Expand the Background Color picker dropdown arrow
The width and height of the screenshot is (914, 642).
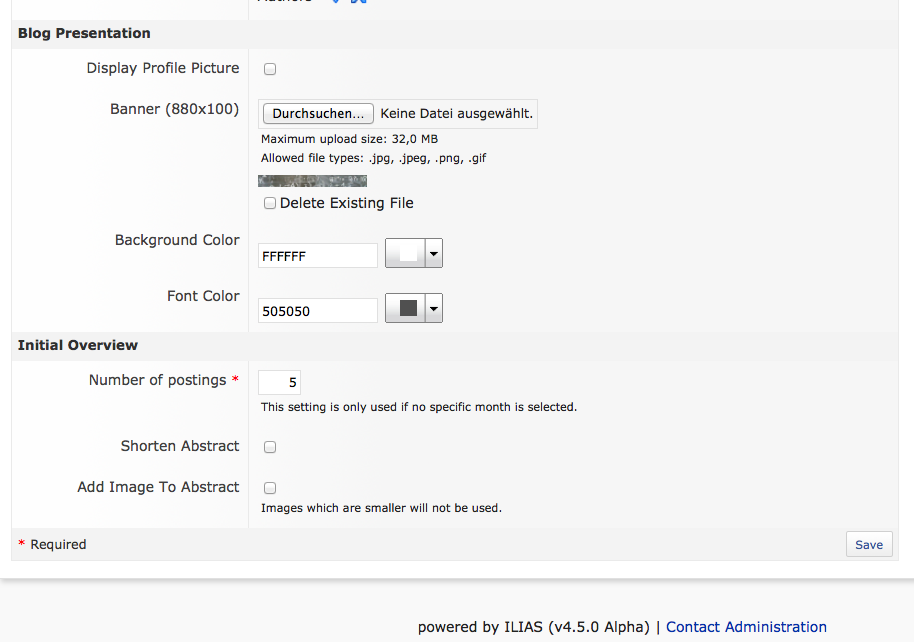click(x=434, y=254)
